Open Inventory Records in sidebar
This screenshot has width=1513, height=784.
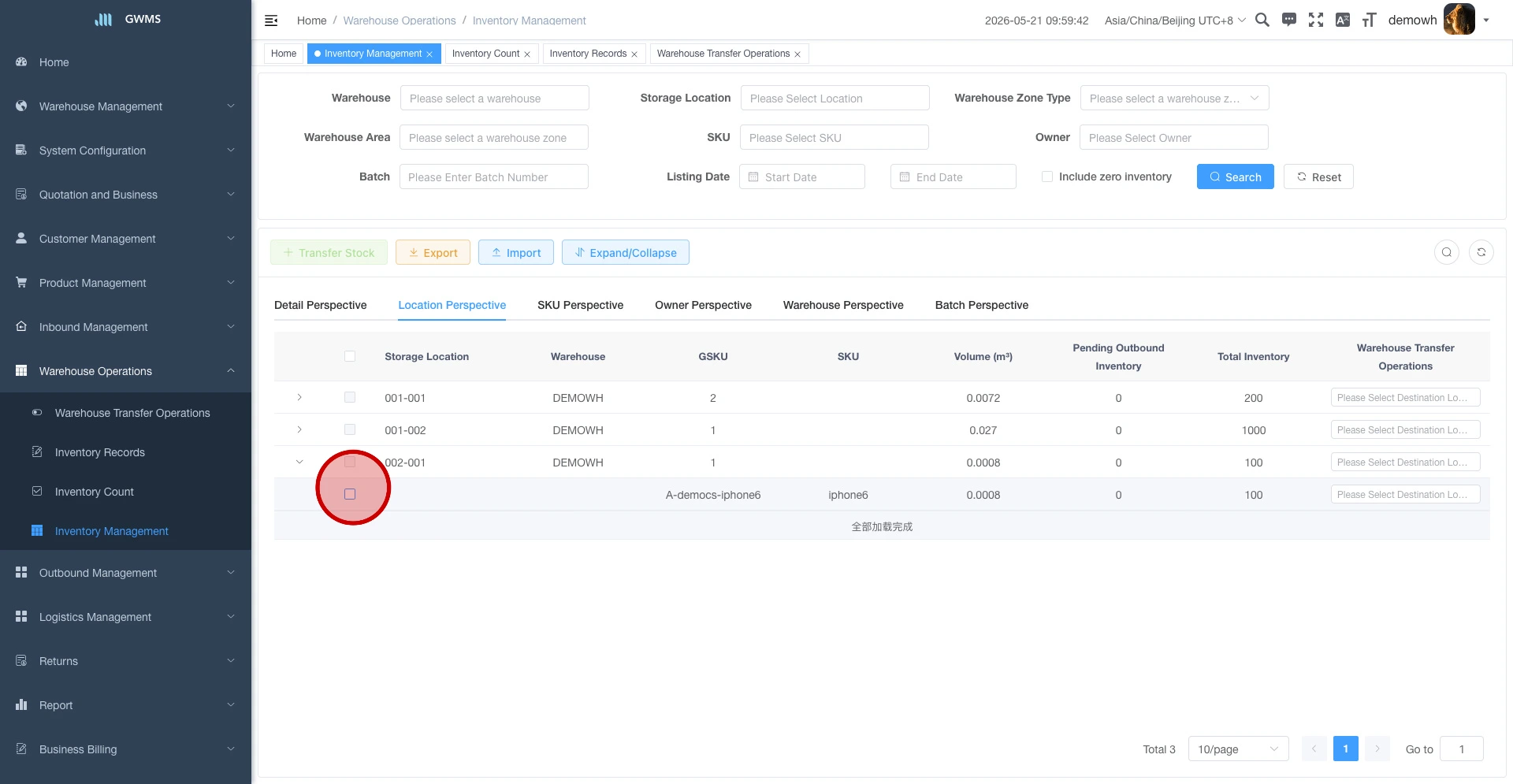coord(100,452)
